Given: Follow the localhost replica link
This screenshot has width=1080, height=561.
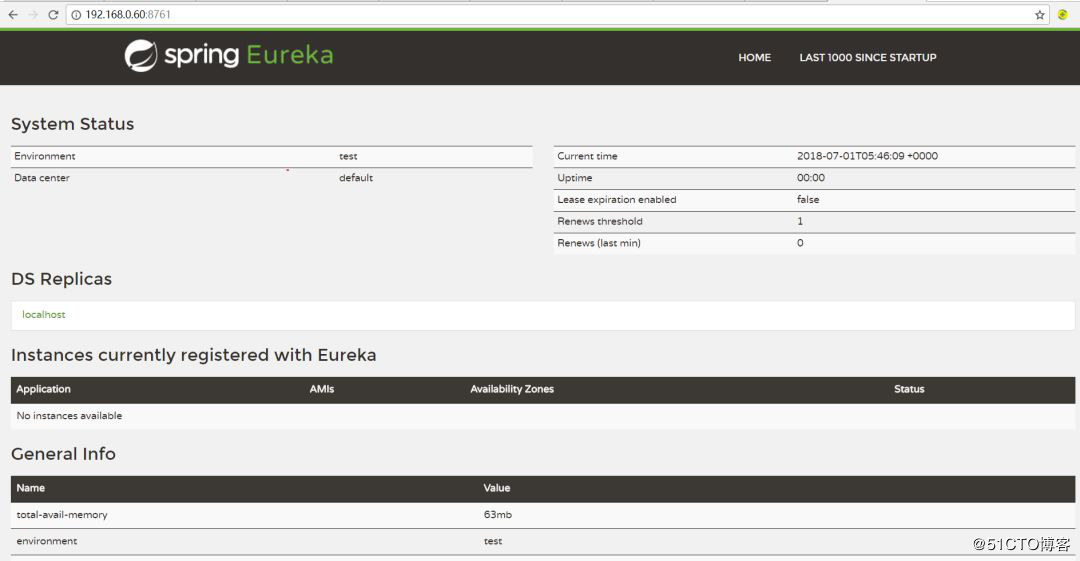Looking at the screenshot, I should tap(43, 314).
